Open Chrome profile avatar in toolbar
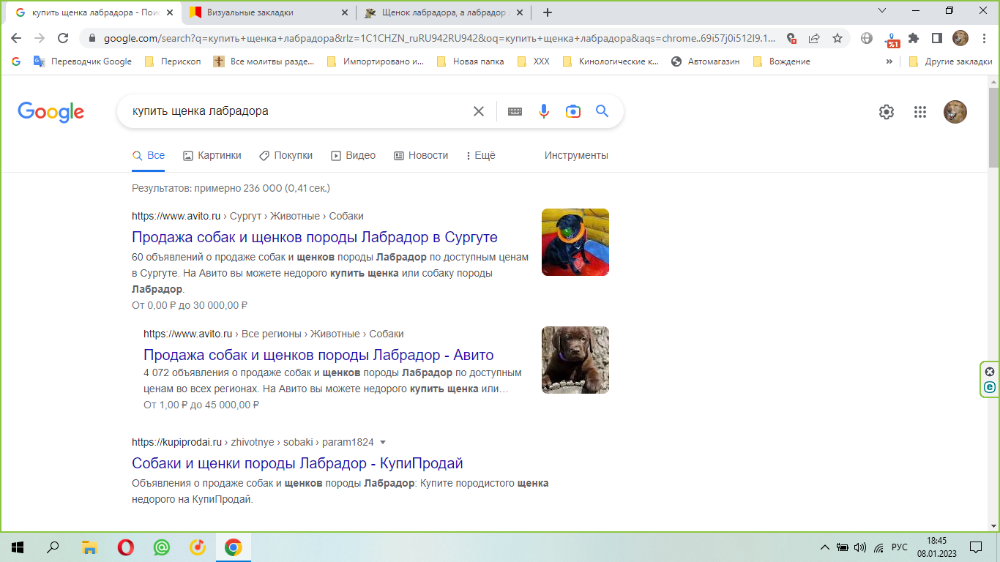Image resolution: width=1000 pixels, height=562 pixels. point(960,38)
